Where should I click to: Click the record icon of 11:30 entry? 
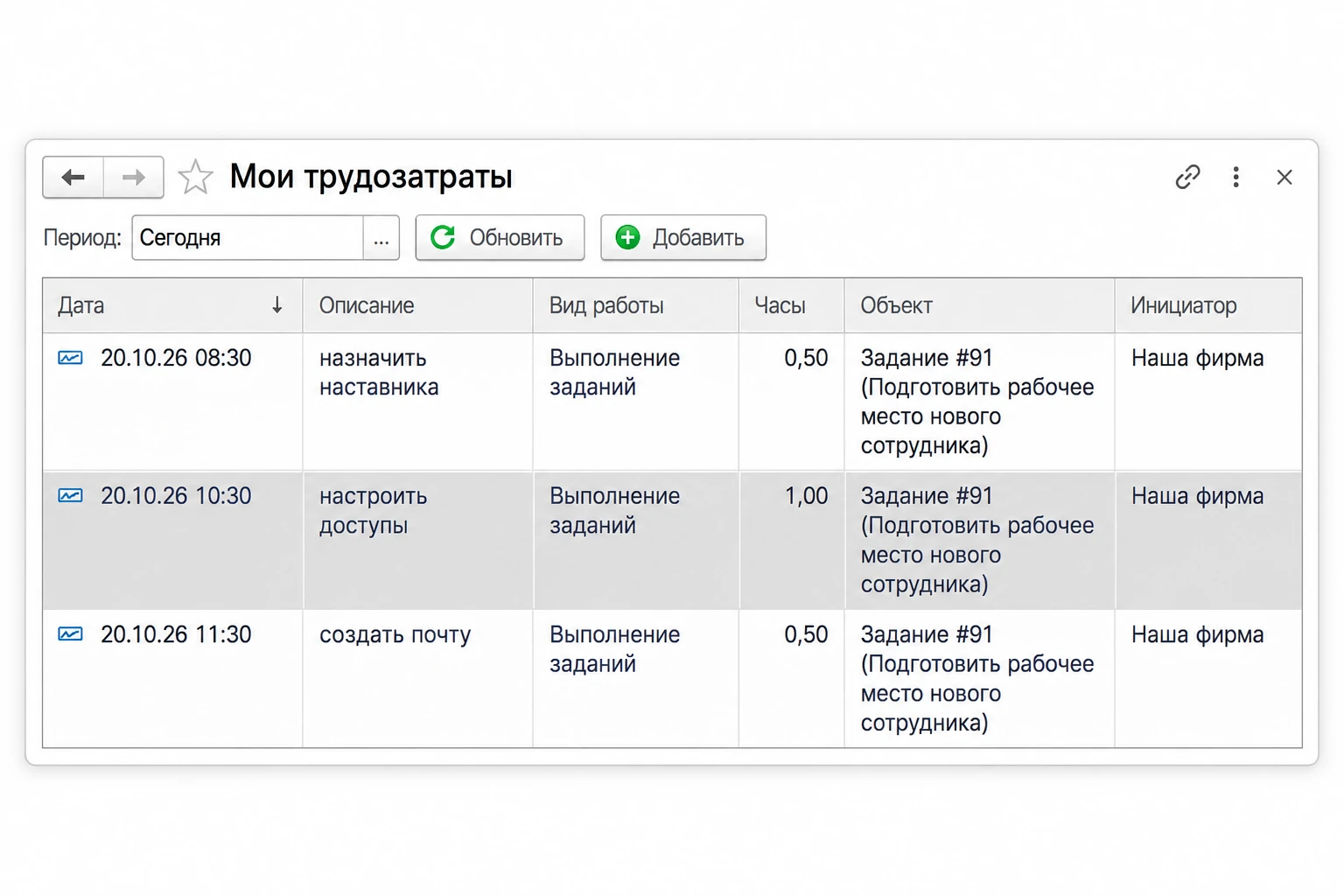(x=70, y=634)
